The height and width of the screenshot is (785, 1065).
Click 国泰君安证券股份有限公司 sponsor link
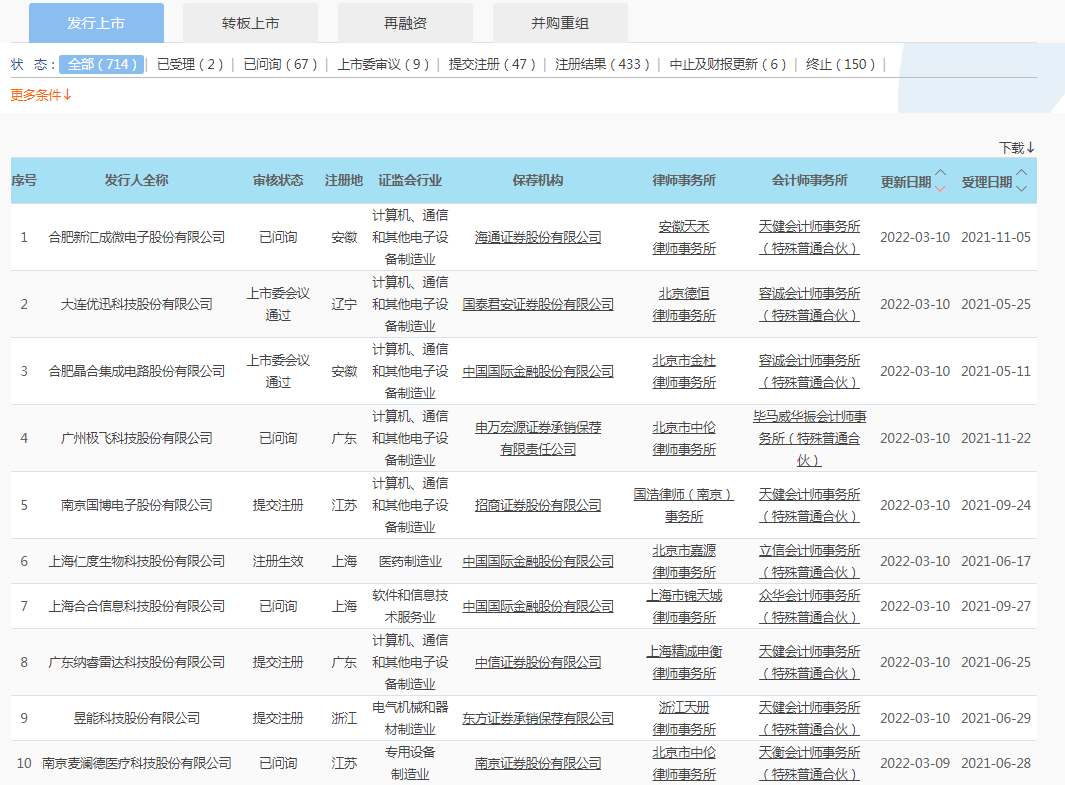click(x=538, y=305)
